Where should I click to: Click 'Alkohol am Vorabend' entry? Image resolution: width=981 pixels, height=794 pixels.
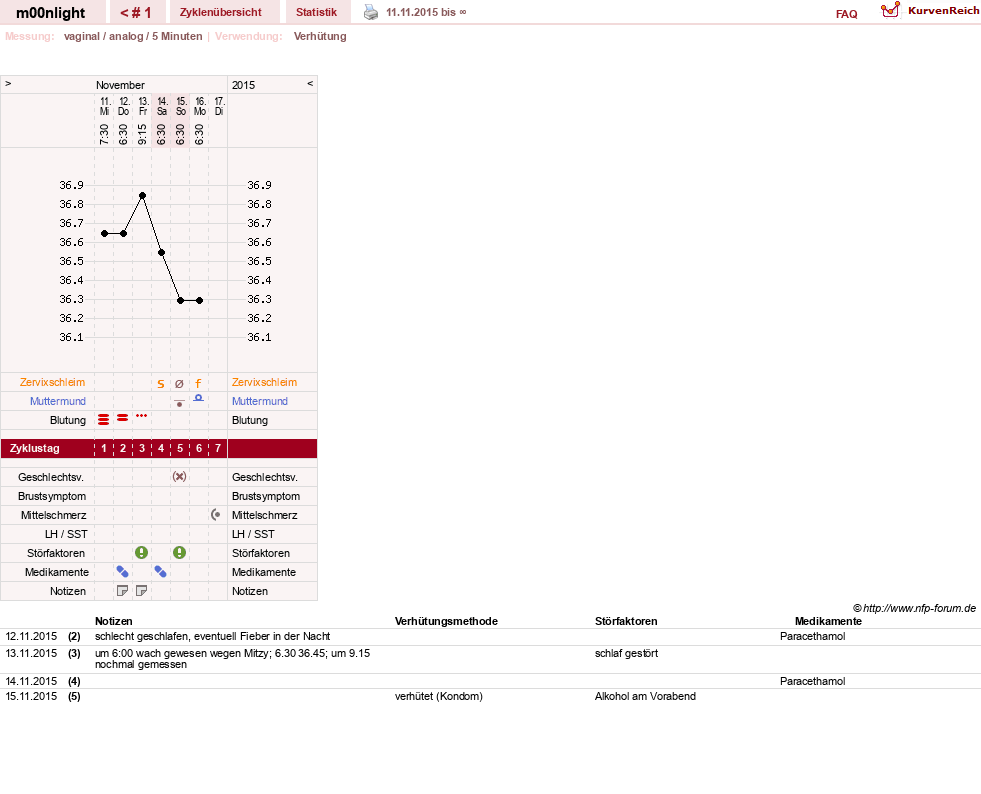[645, 696]
